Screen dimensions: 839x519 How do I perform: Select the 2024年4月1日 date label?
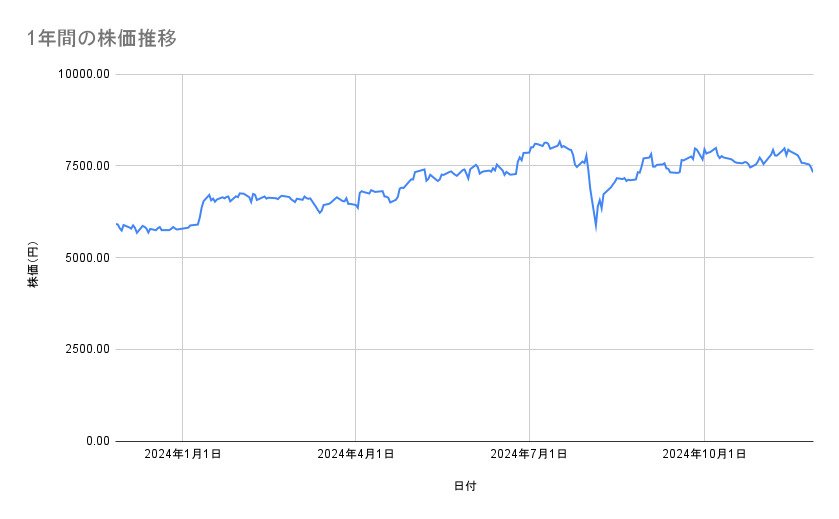pyautogui.click(x=356, y=454)
